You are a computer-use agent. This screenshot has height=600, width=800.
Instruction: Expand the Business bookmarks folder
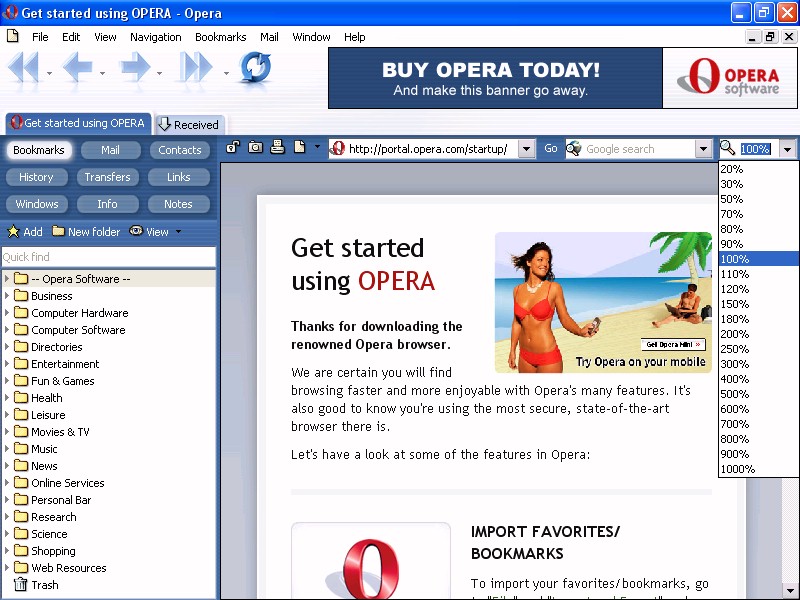click(x=7, y=295)
